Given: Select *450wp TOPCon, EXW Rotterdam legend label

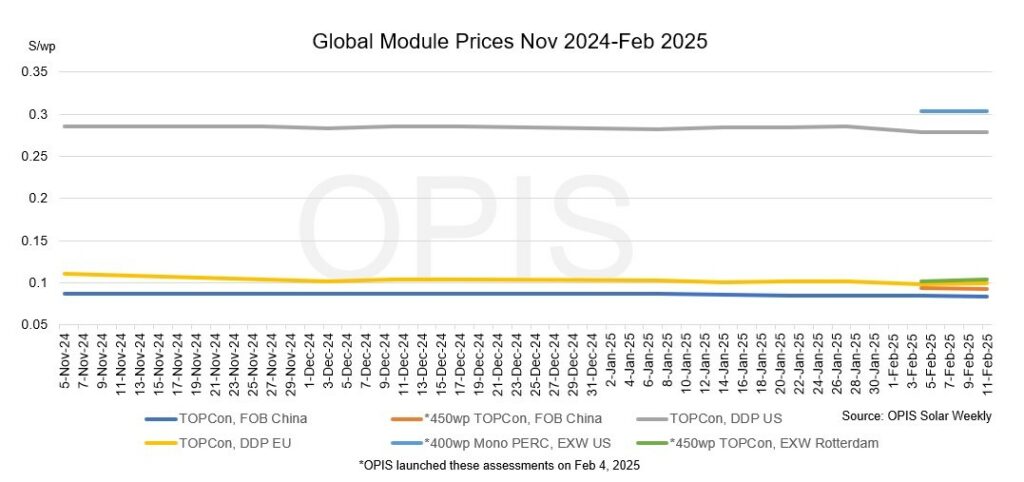Looking at the screenshot, I should pos(774,443).
